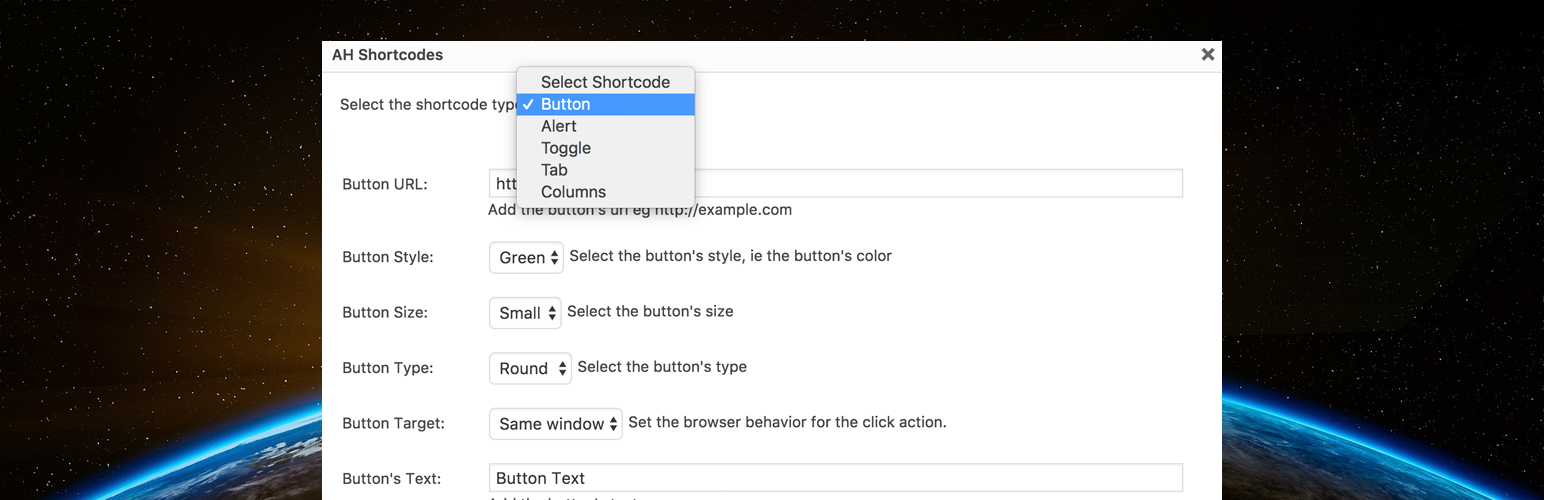Click the 'Button Style:' label
The height and width of the screenshot is (500, 1544).
point(388,257)
